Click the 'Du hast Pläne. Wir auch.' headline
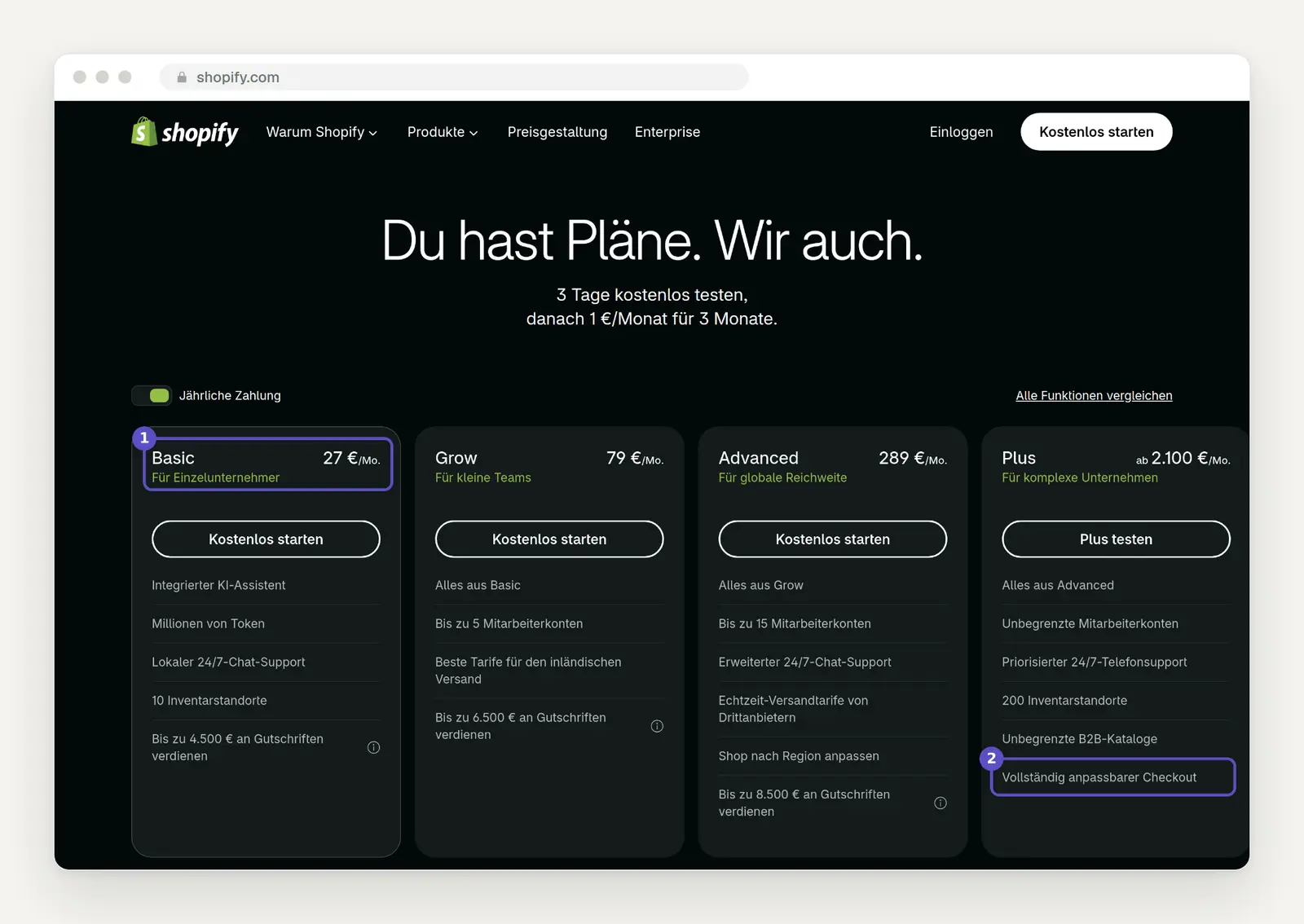 click(652, 240)
